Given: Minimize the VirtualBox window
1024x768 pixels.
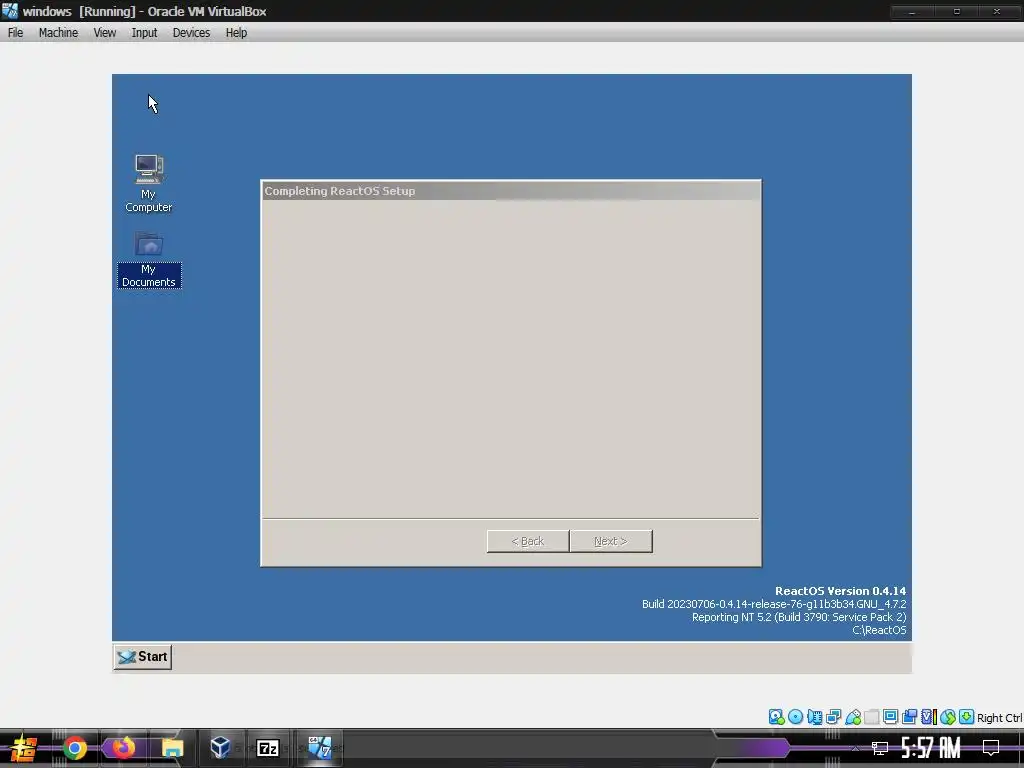Looking at the screenshot, I should tap(912, 11).
